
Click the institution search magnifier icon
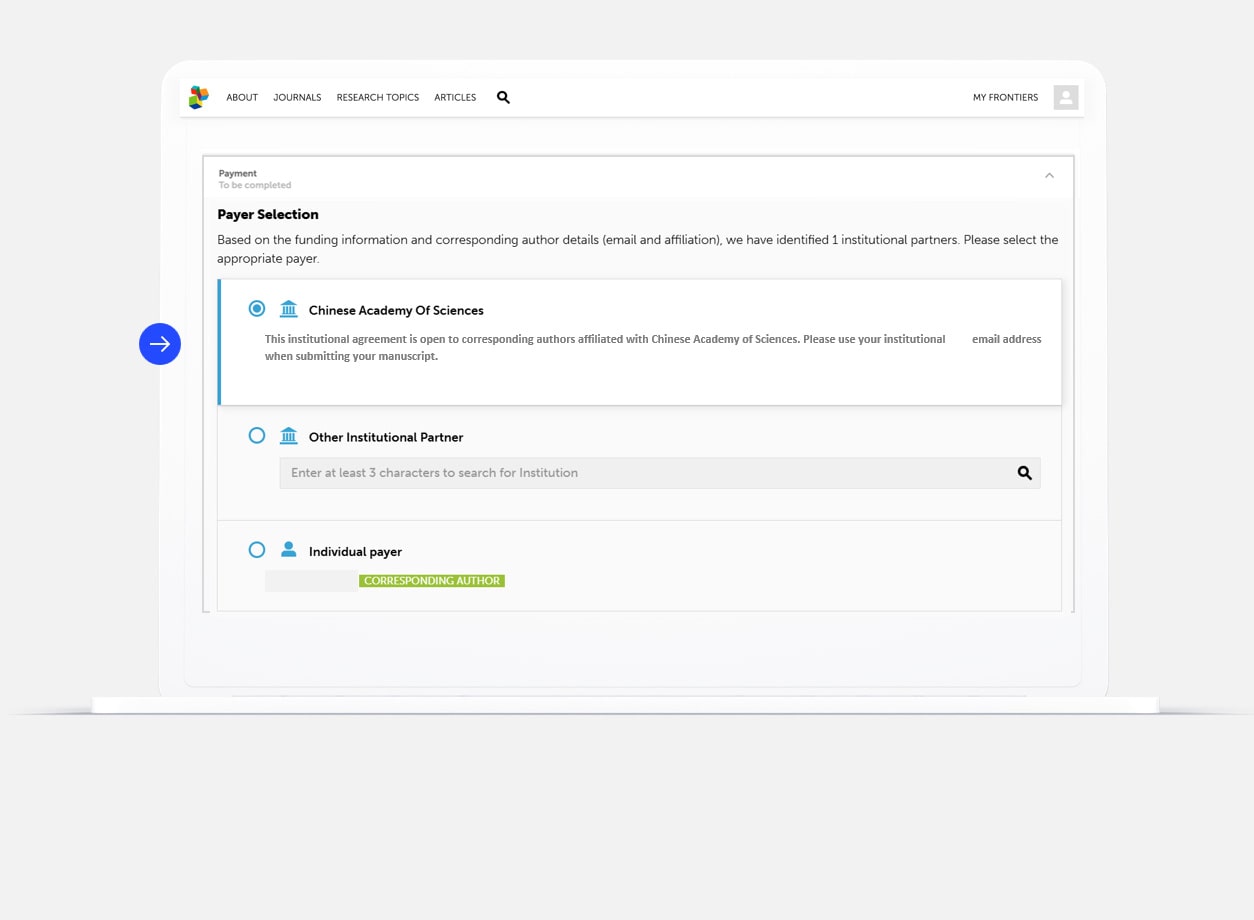tap(1024, 473)
